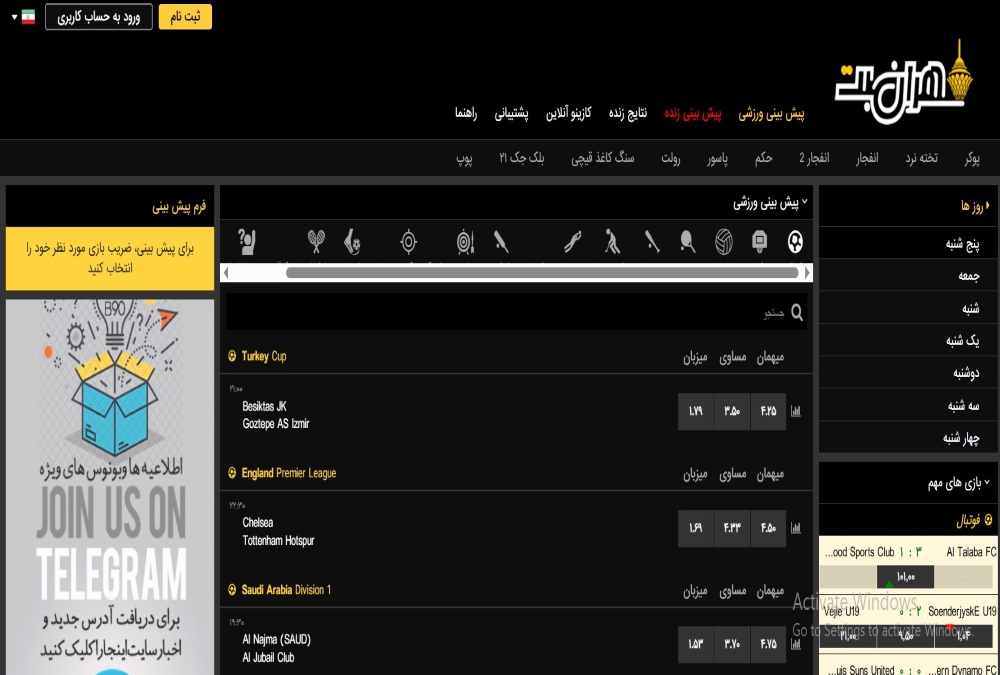Select چهار شنبه in days list

point(908,438)
